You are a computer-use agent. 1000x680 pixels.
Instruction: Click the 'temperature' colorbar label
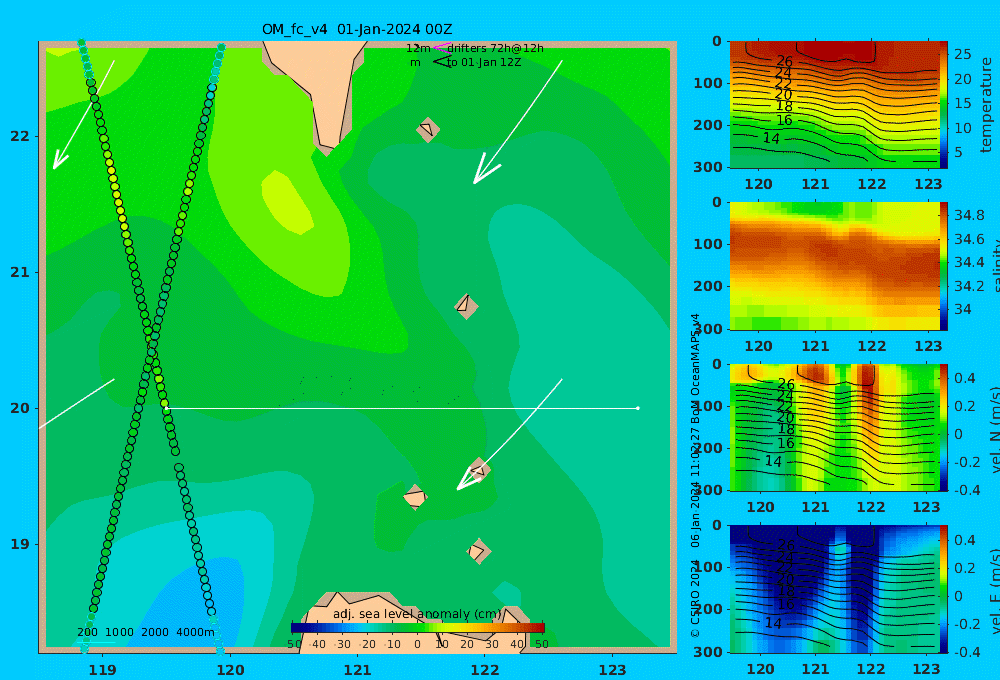[986, 105]
